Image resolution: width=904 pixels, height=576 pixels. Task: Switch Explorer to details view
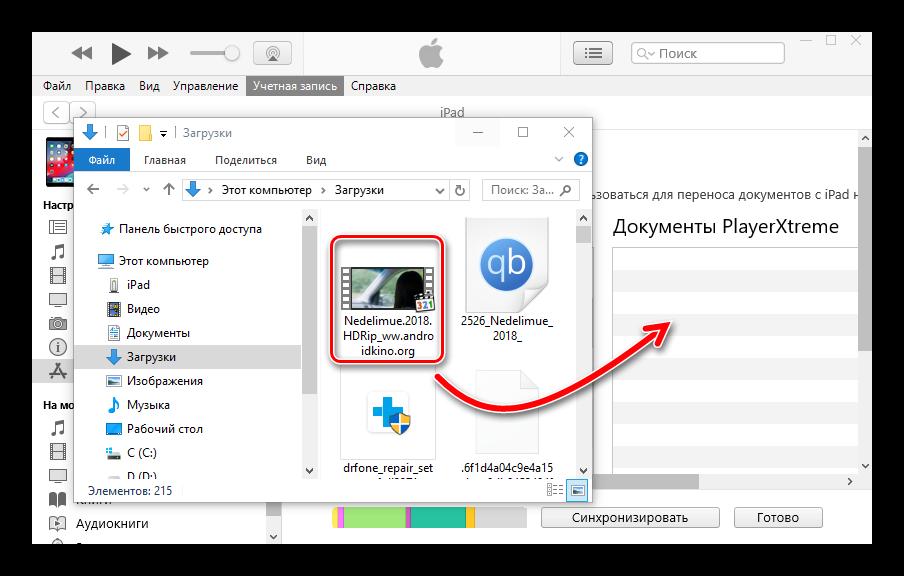coord(555,490)
